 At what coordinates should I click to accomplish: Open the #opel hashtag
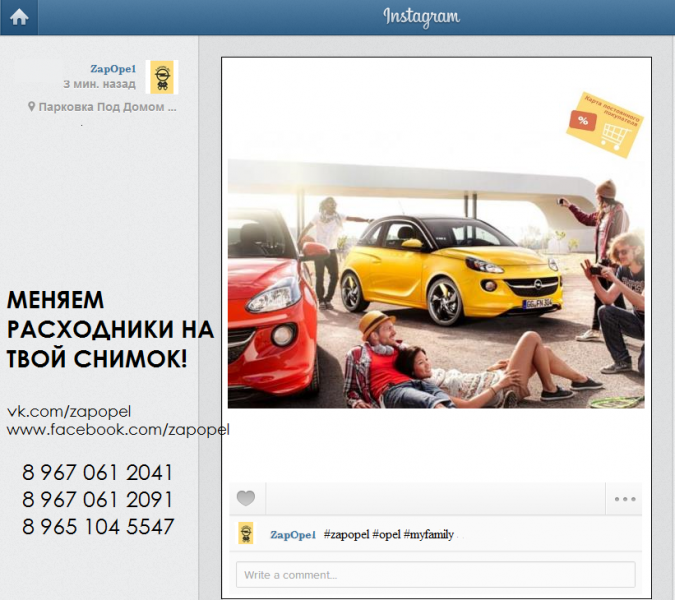(x=386, y=535)
